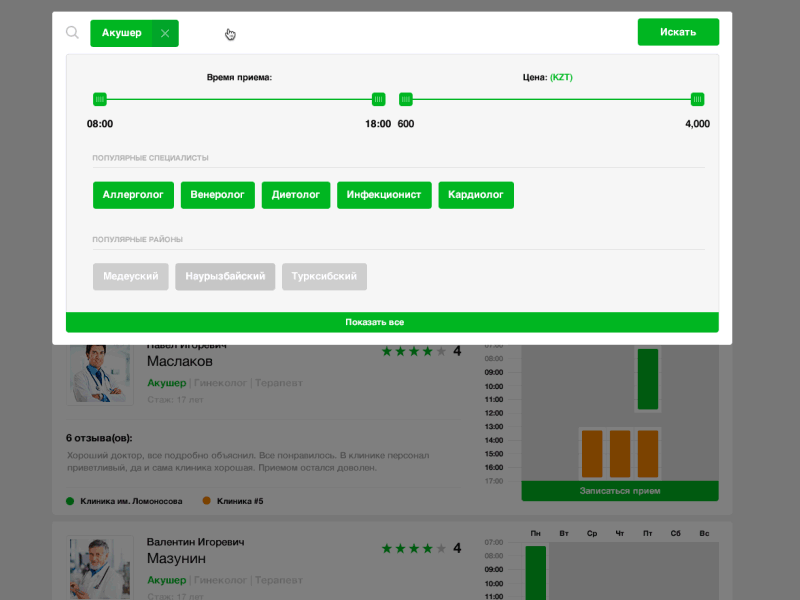800x600 pixels.
Task: Click the Сб day column header
Action: click(x=676, y=533)
